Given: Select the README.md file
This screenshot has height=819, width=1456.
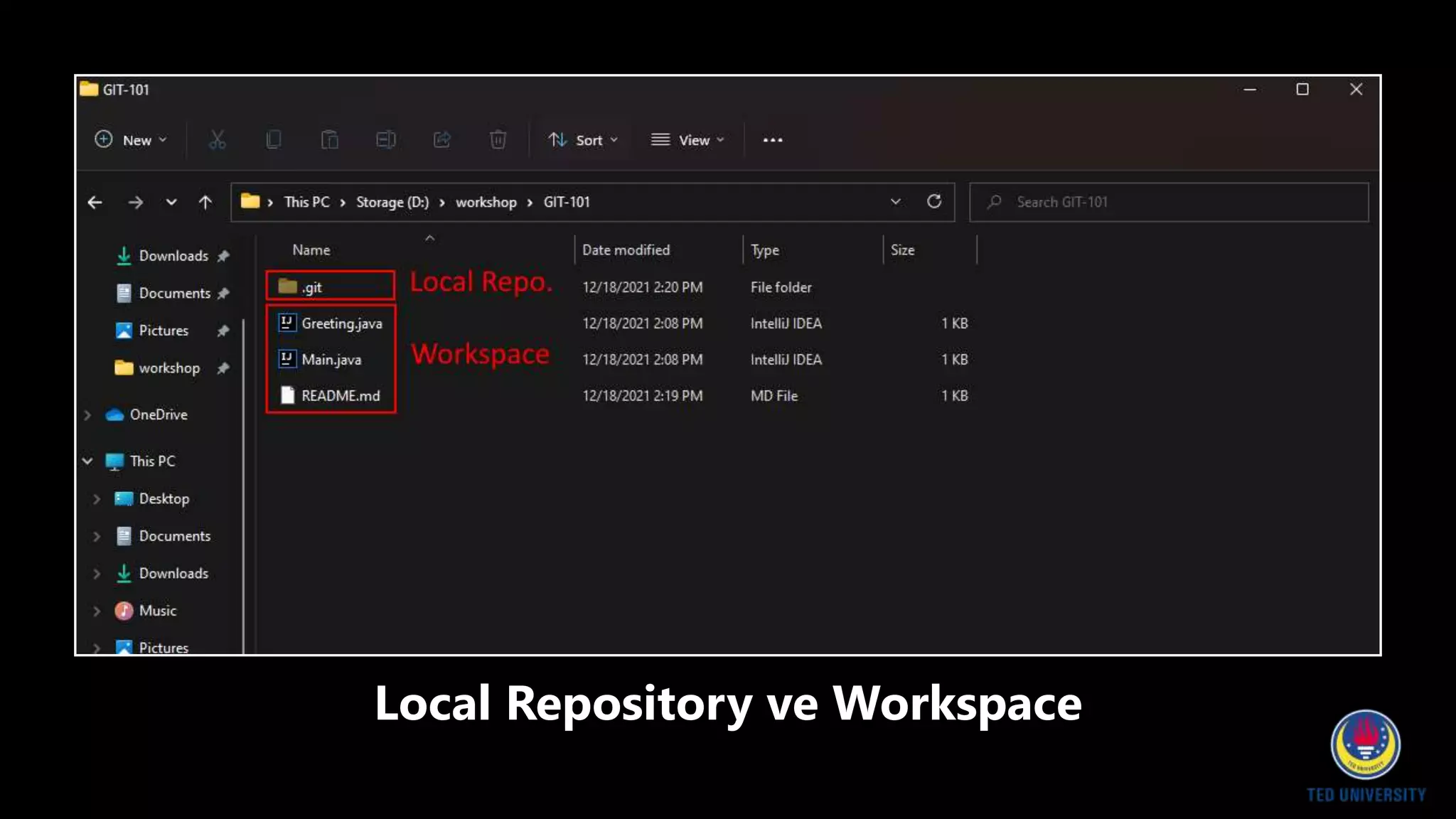Looking at the screenshot, I should 331,396.
